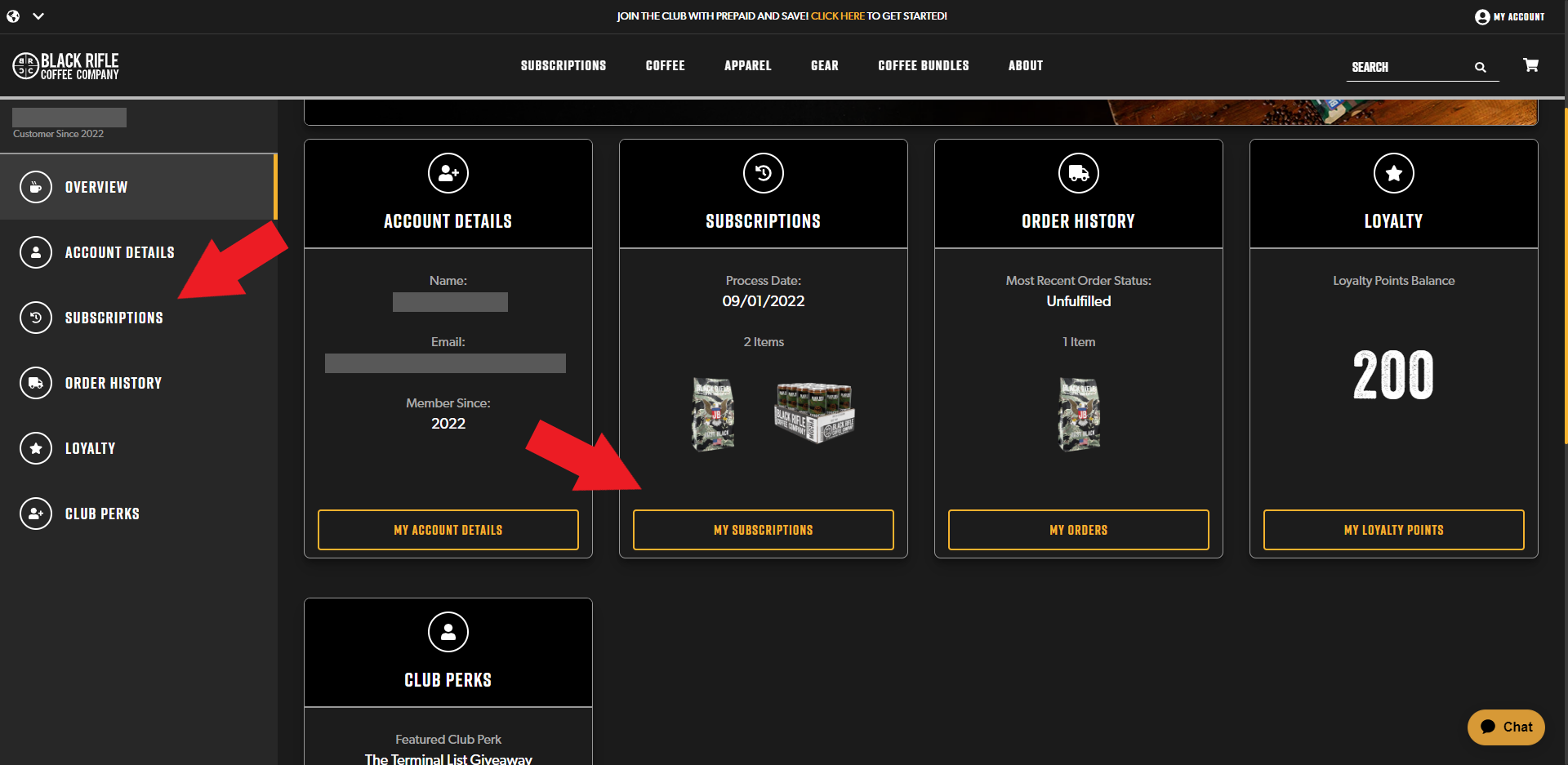
Task: Switch to the Order History sidebar section
Action: 114,382
